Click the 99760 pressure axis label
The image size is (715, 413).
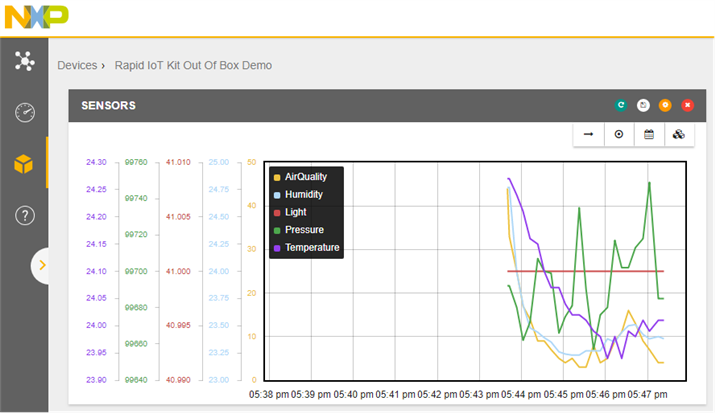[x=136, y=162]
